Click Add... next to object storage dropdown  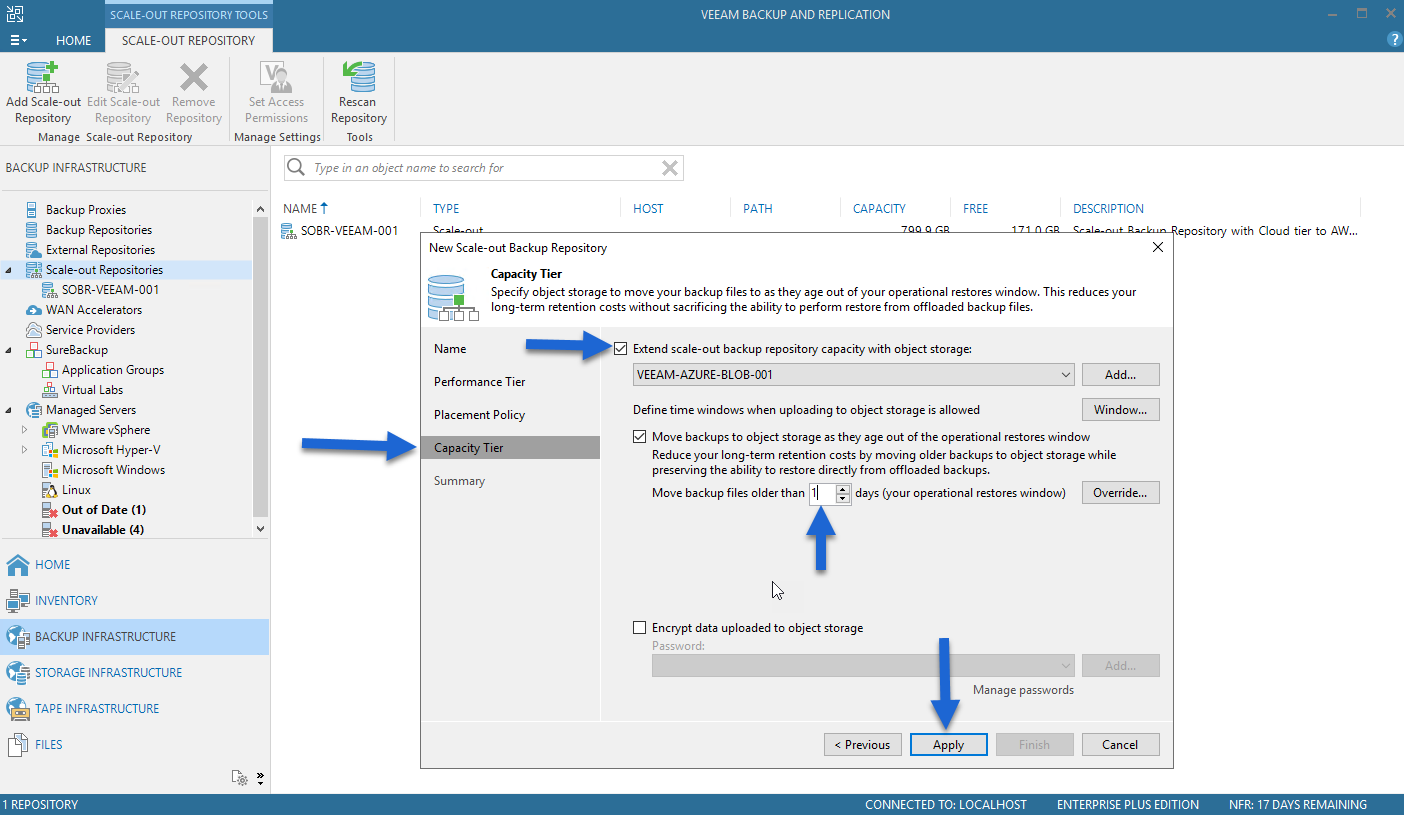click(1120, 375)
